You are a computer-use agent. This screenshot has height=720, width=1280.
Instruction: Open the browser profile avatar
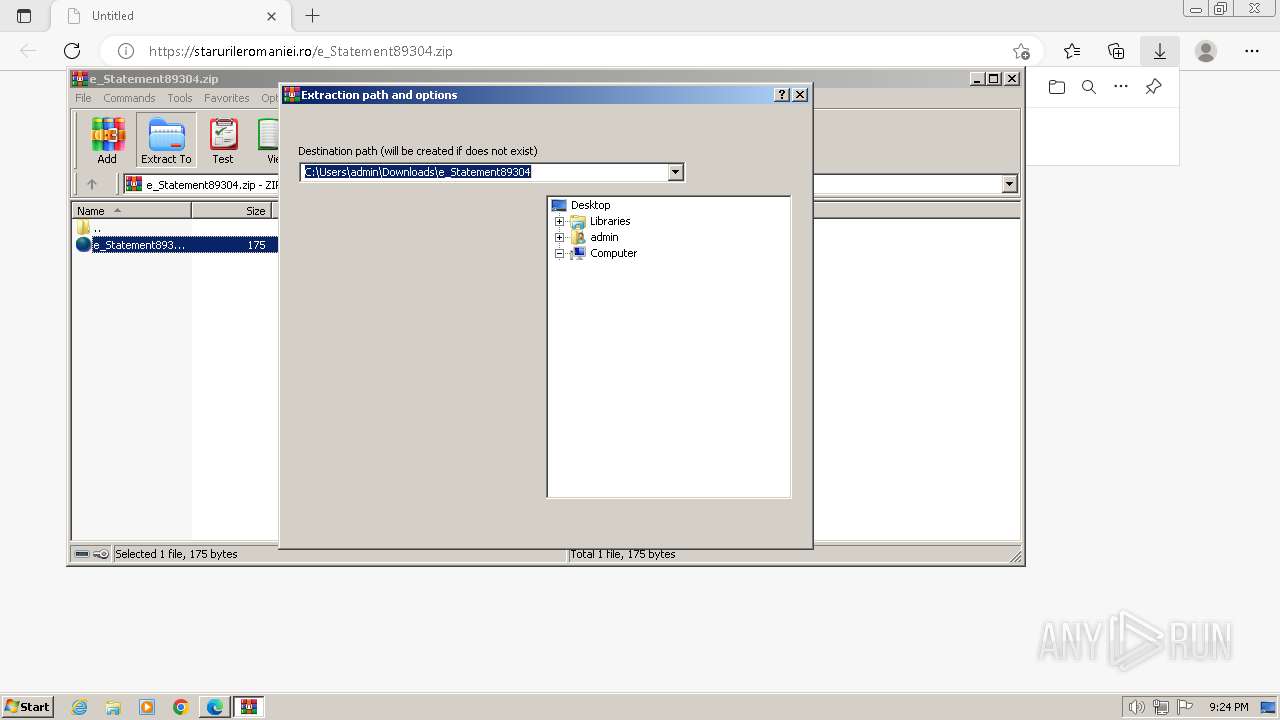[1206, 51]
